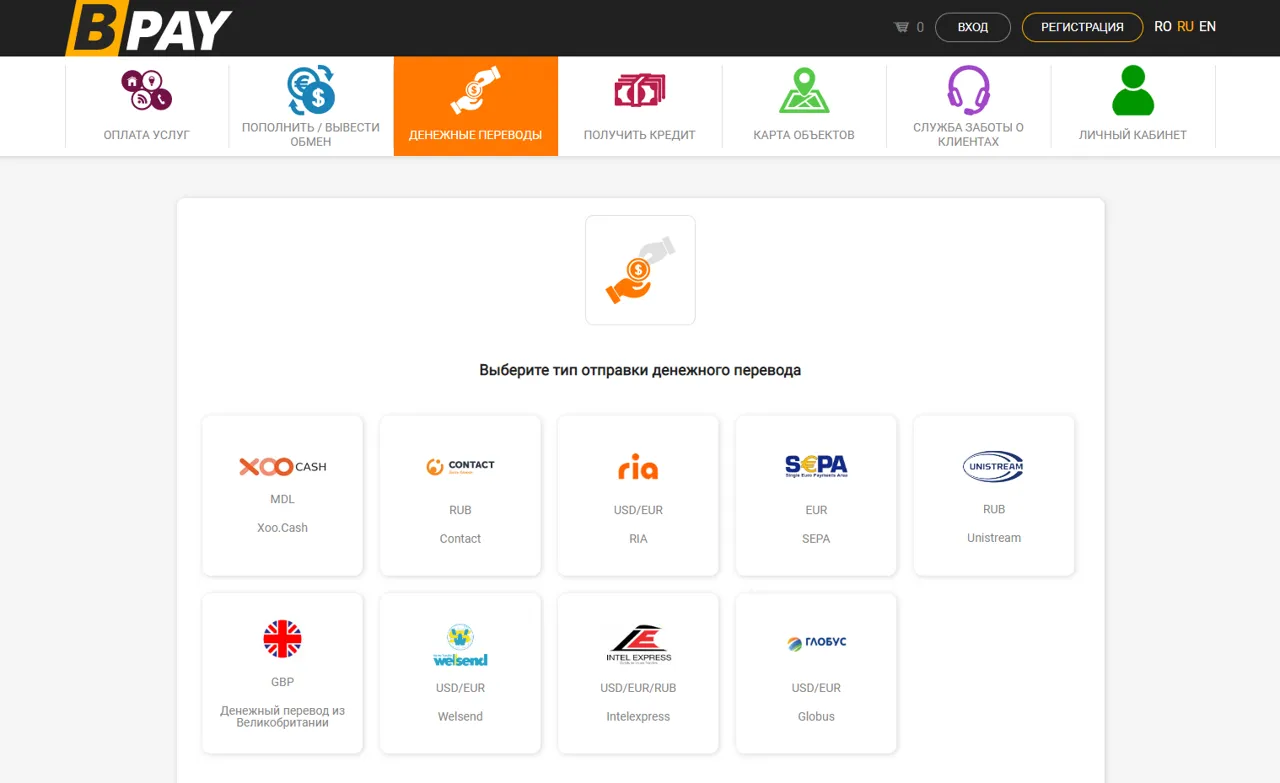
Task: Click USD/EUR/RUB currency text
Action: click(x=638, y=688)
